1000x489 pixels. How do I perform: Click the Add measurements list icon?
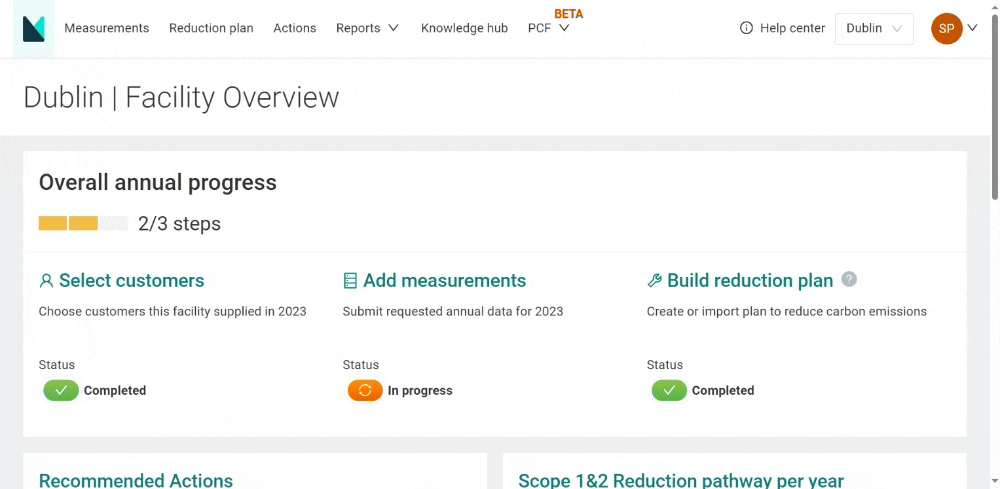(350, 281)
